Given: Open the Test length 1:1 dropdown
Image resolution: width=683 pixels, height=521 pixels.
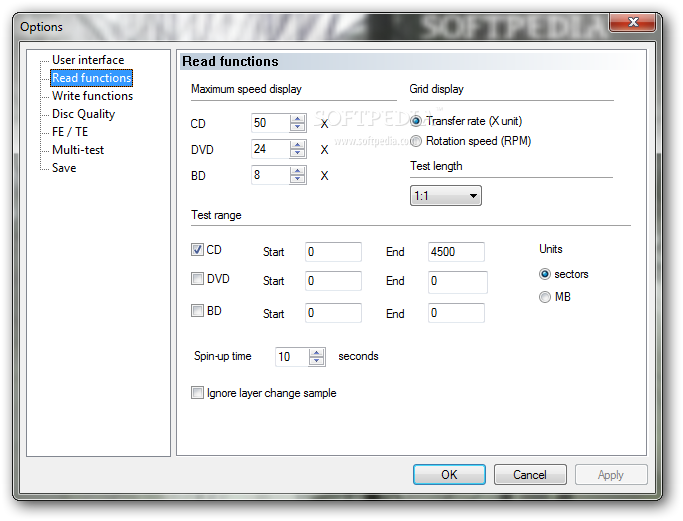Looking at the screenshot, I should coord(446,196).
